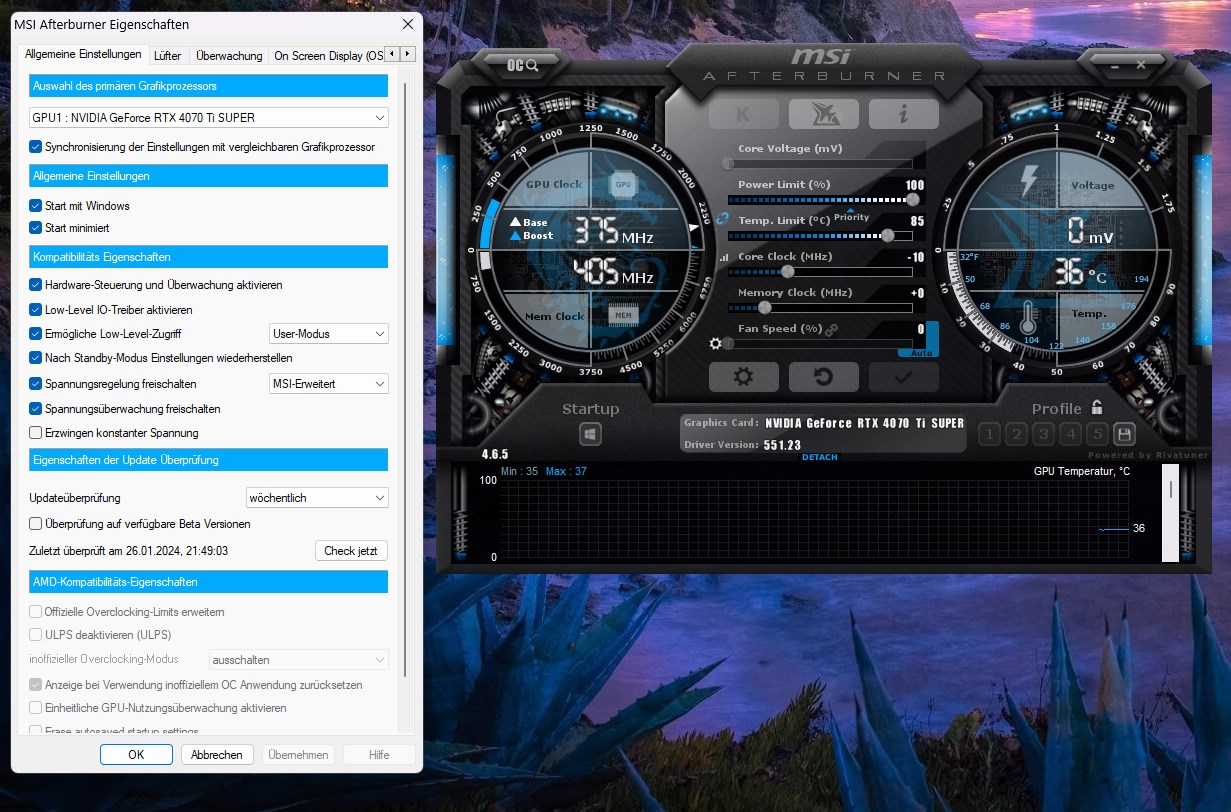Open the User-Modus dropdown
The image size is (1231, 812).
click(329, 334)
